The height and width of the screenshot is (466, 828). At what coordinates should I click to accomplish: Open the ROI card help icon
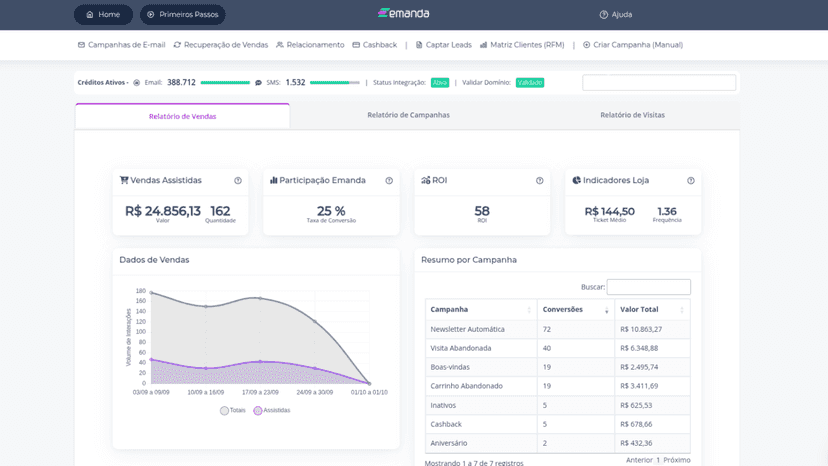pos(540,181)
